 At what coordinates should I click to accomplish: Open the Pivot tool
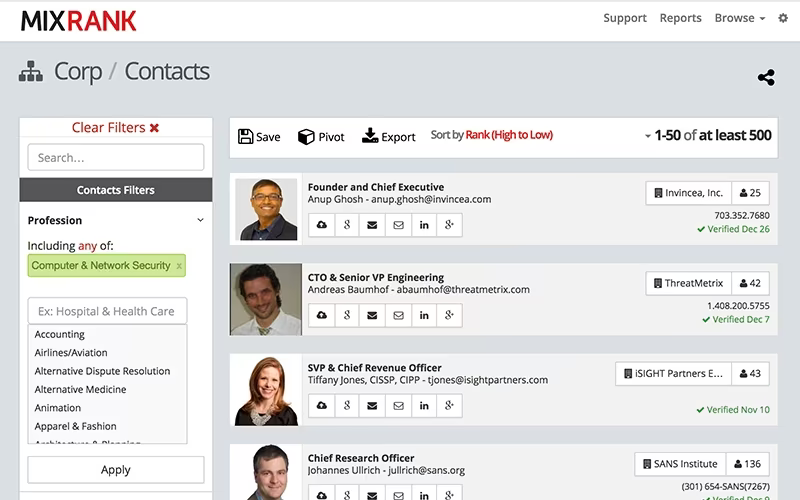(321, 137)
